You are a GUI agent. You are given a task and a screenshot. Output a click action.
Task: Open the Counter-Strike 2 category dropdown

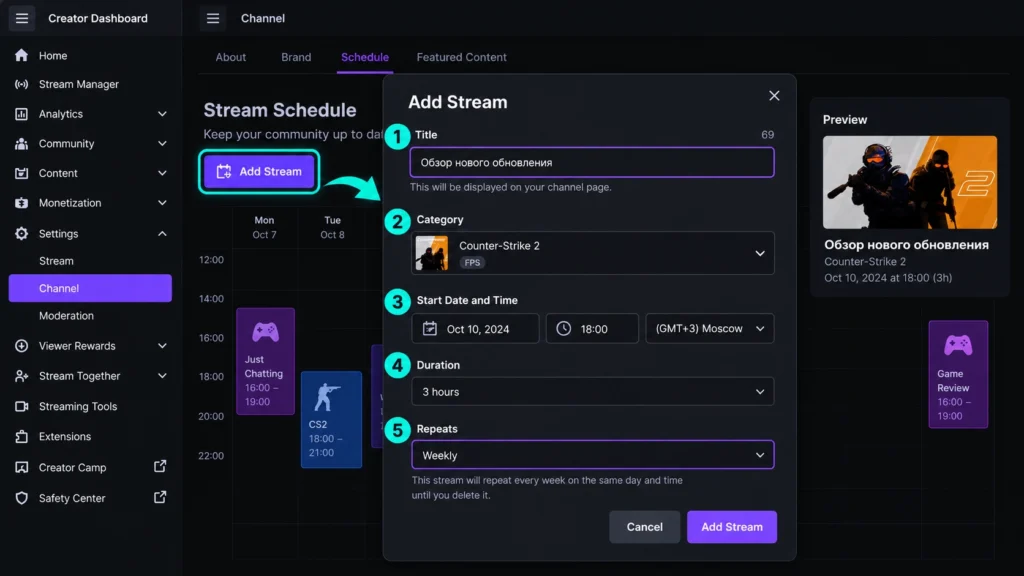[592, 253]
